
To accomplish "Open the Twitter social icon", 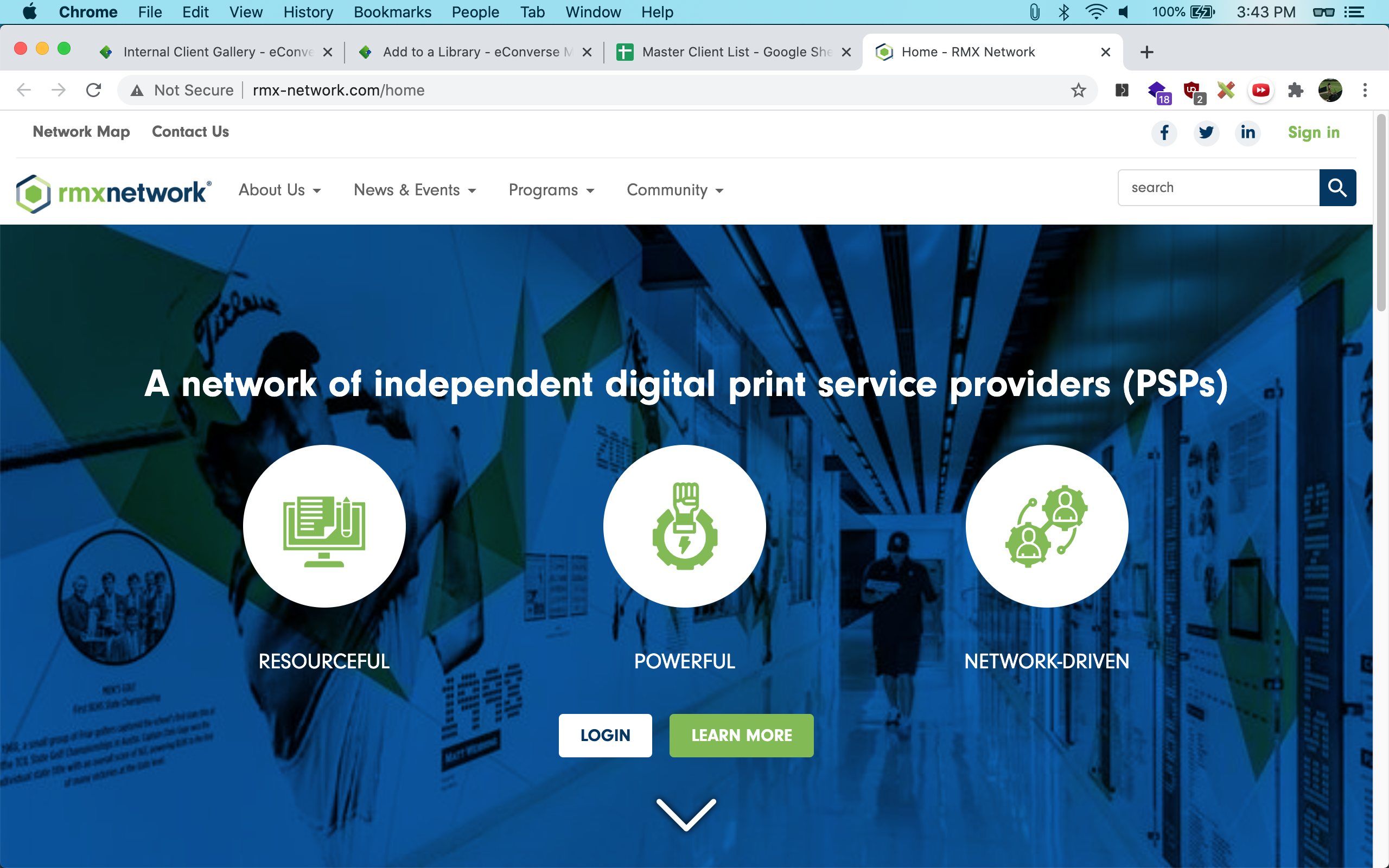I will (x=1206, y=132).
